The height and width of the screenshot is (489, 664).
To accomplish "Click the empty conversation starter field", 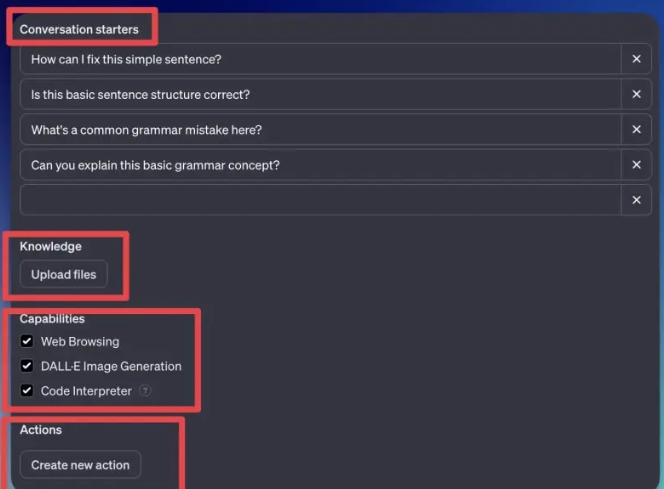I will point(320,200).
